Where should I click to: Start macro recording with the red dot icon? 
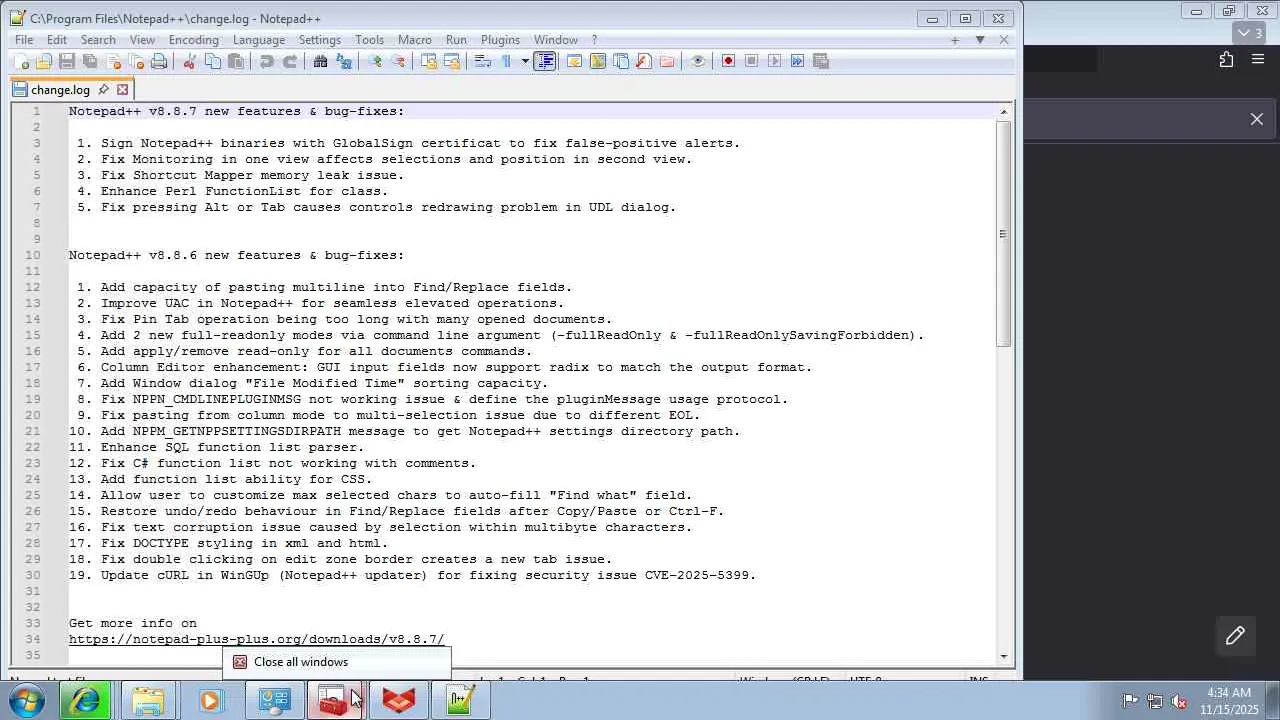tap(728, 61)
